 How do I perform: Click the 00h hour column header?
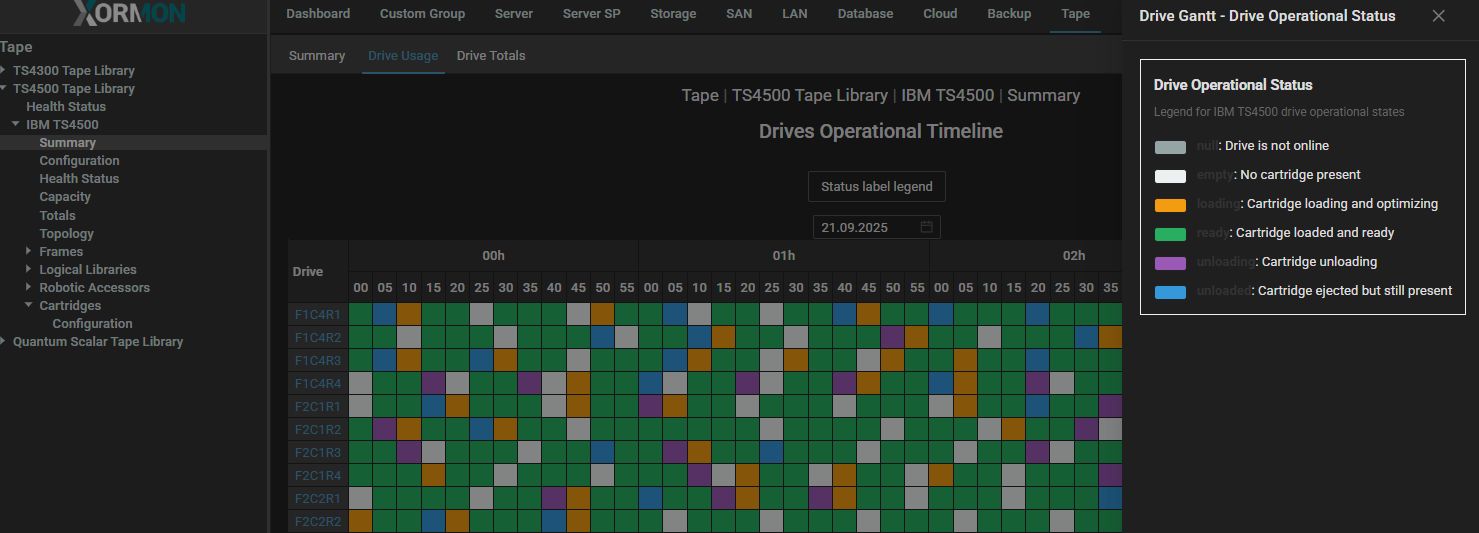[493, 256]
